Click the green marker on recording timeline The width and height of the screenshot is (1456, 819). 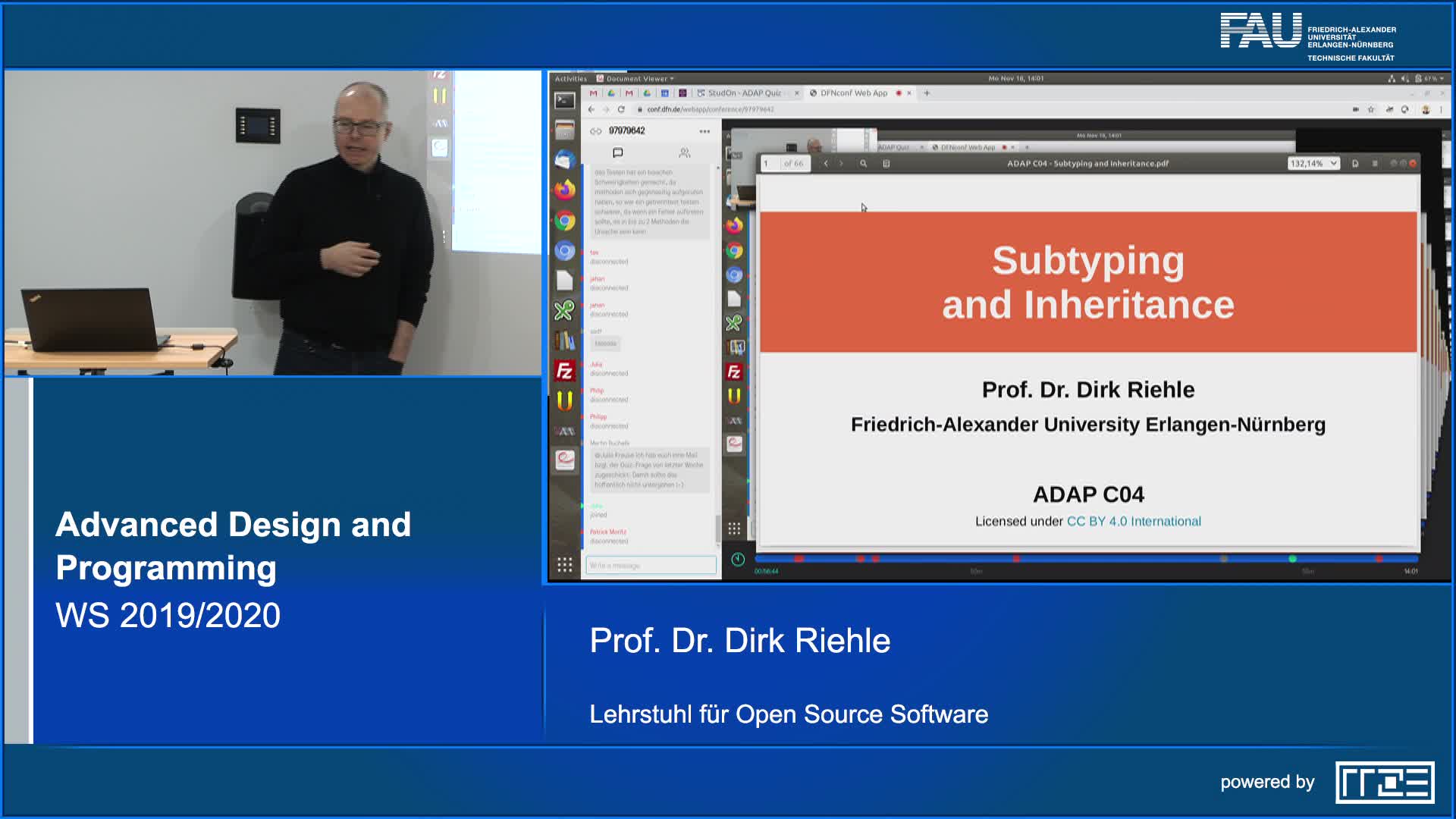point(1292,559)
